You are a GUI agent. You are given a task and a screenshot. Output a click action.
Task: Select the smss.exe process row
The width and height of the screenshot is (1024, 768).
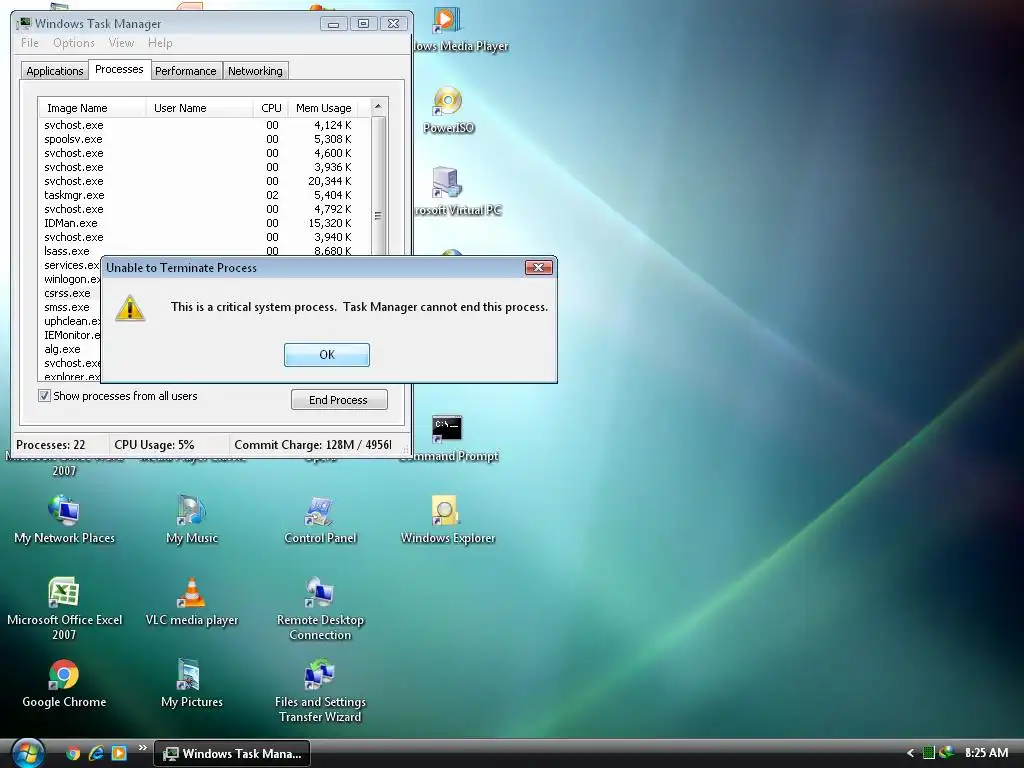point(67,307)
